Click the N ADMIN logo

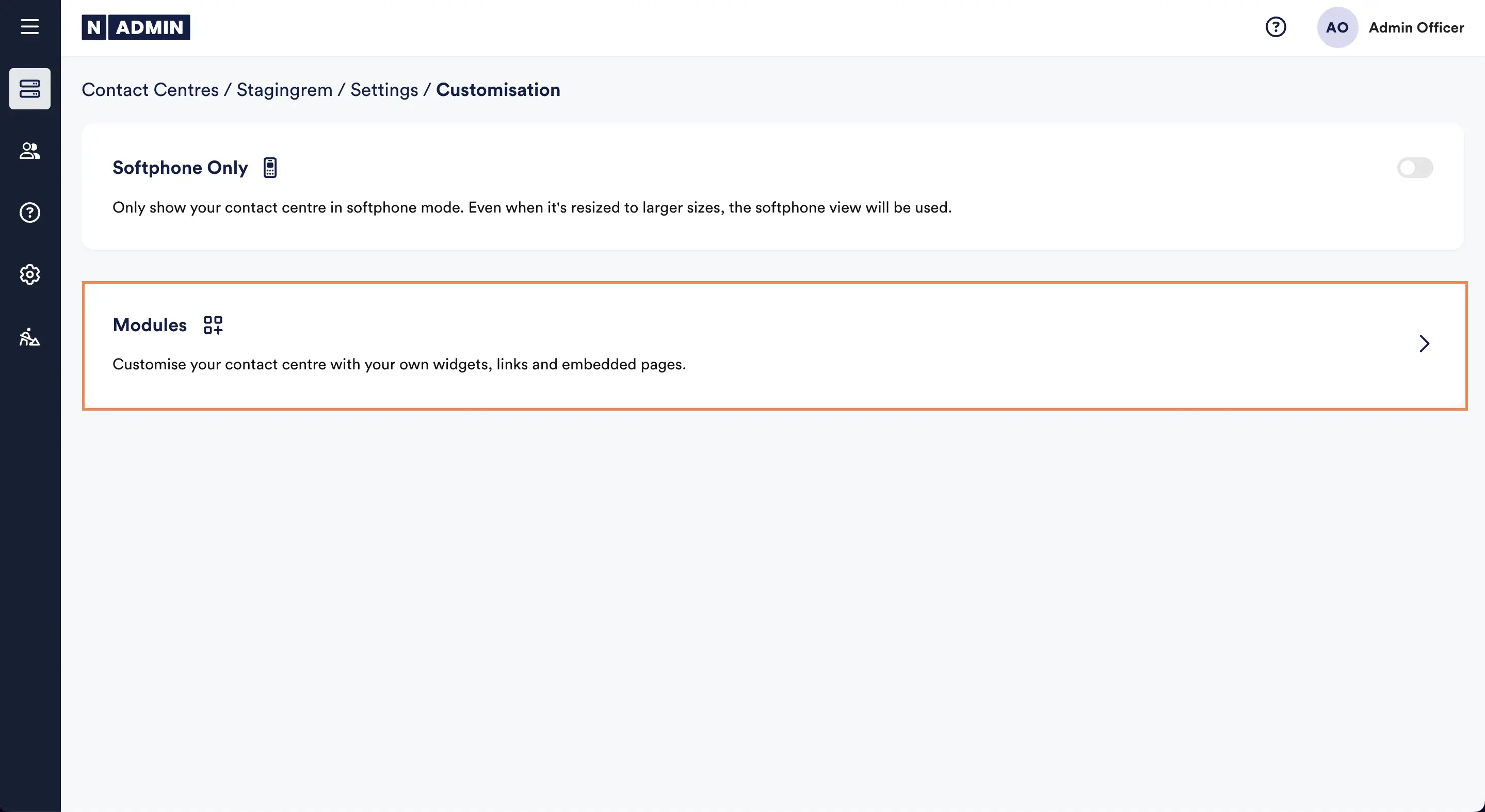coord(136,27)
